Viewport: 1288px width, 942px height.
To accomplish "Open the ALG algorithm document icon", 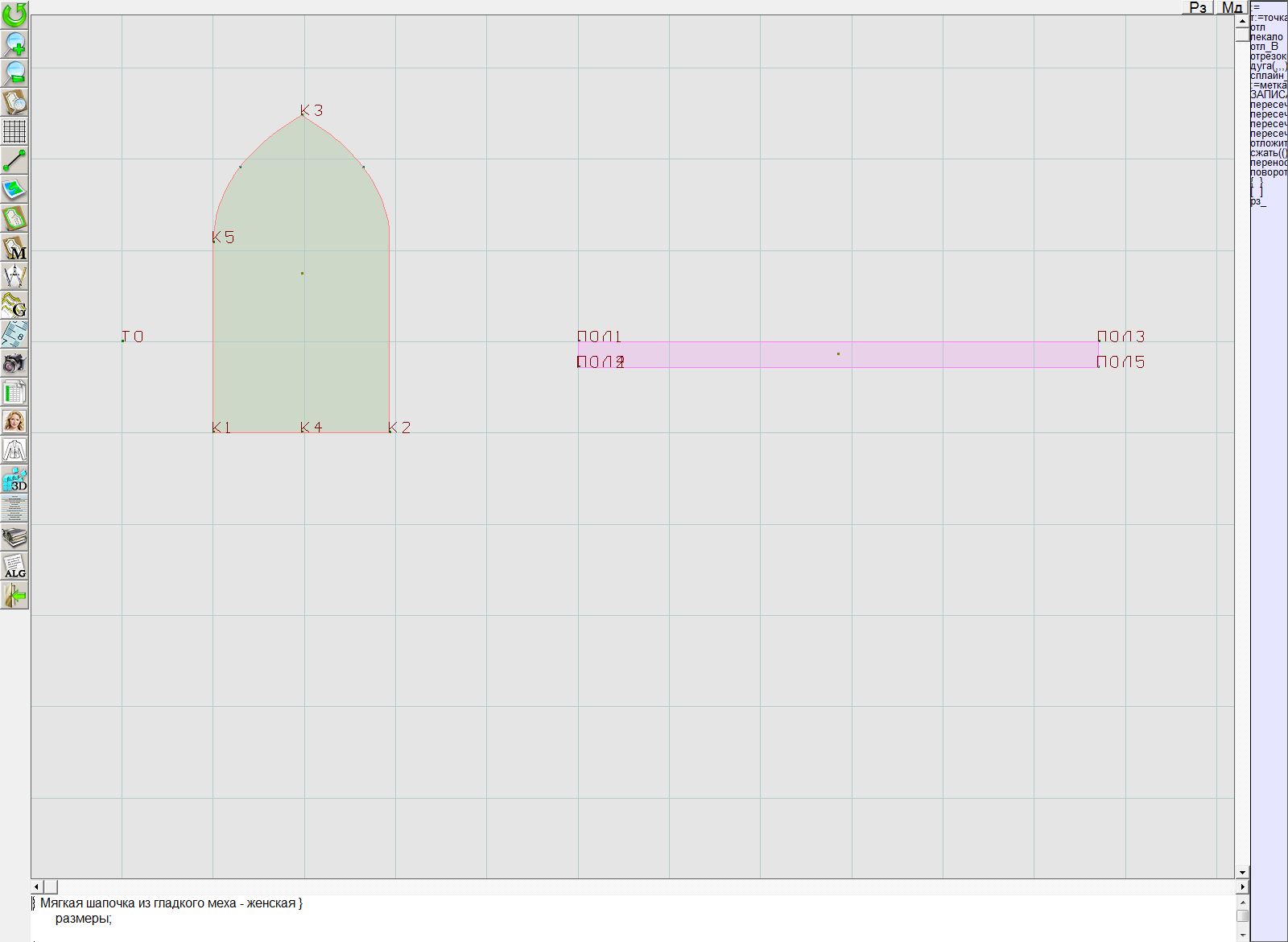I will pyautogui.click(x=14, y=566).
